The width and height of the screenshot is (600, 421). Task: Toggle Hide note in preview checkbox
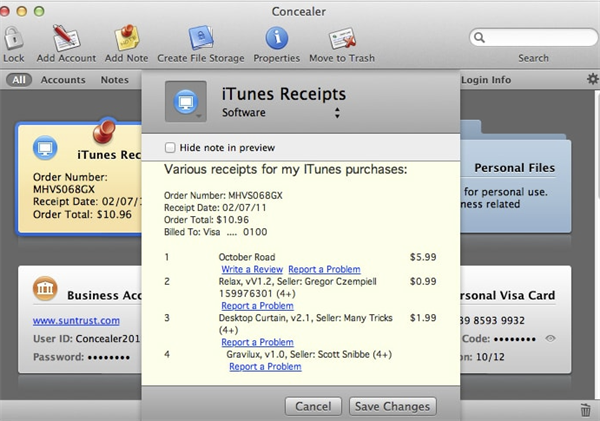click(x=170, y=147)
